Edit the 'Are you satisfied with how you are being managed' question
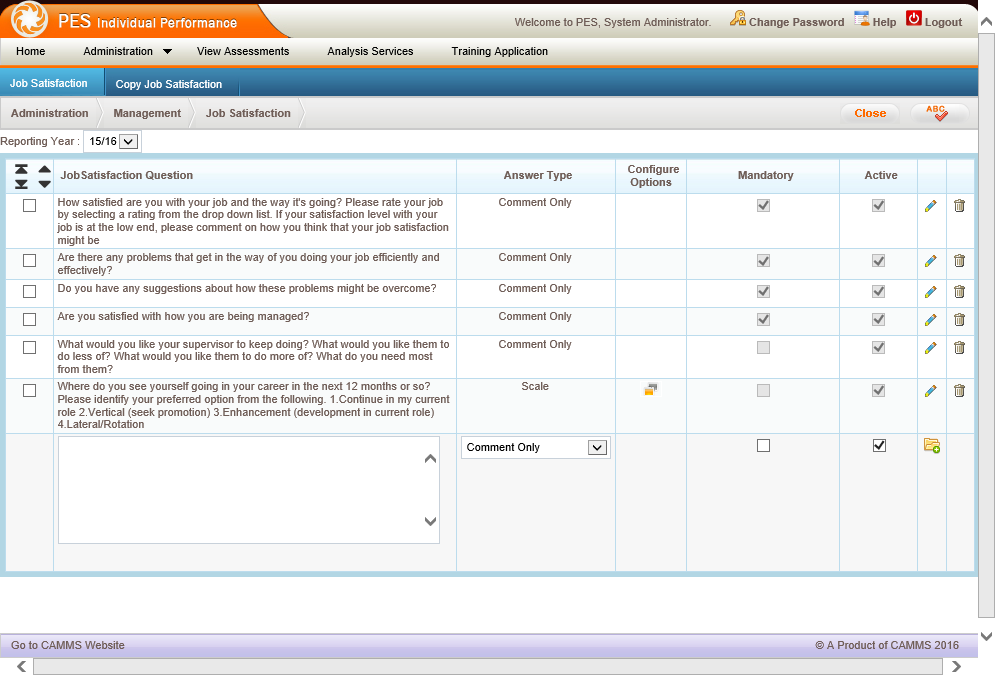The width and height of the screenshot is (995, 675). coord(930,320)
